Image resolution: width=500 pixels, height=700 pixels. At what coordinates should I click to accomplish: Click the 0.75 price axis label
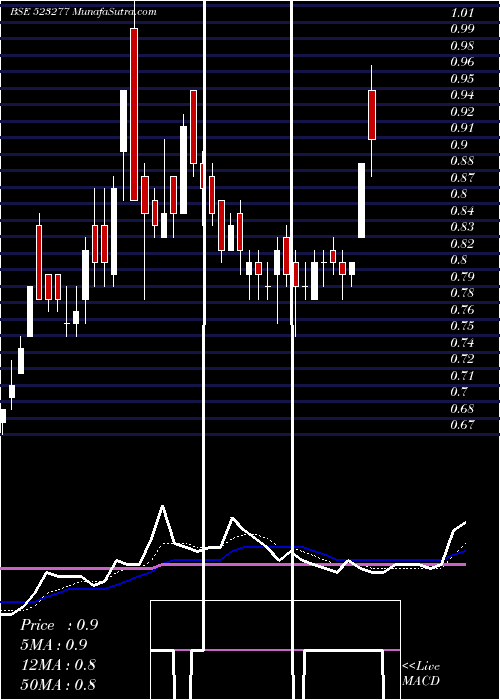pyautogui.click(x=461, y=326)
